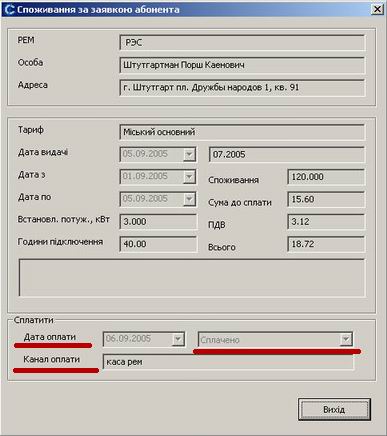The image size is (387, 436).
Task: Expand the Дата оплати date picker
Action: click(x=178, y=339)
